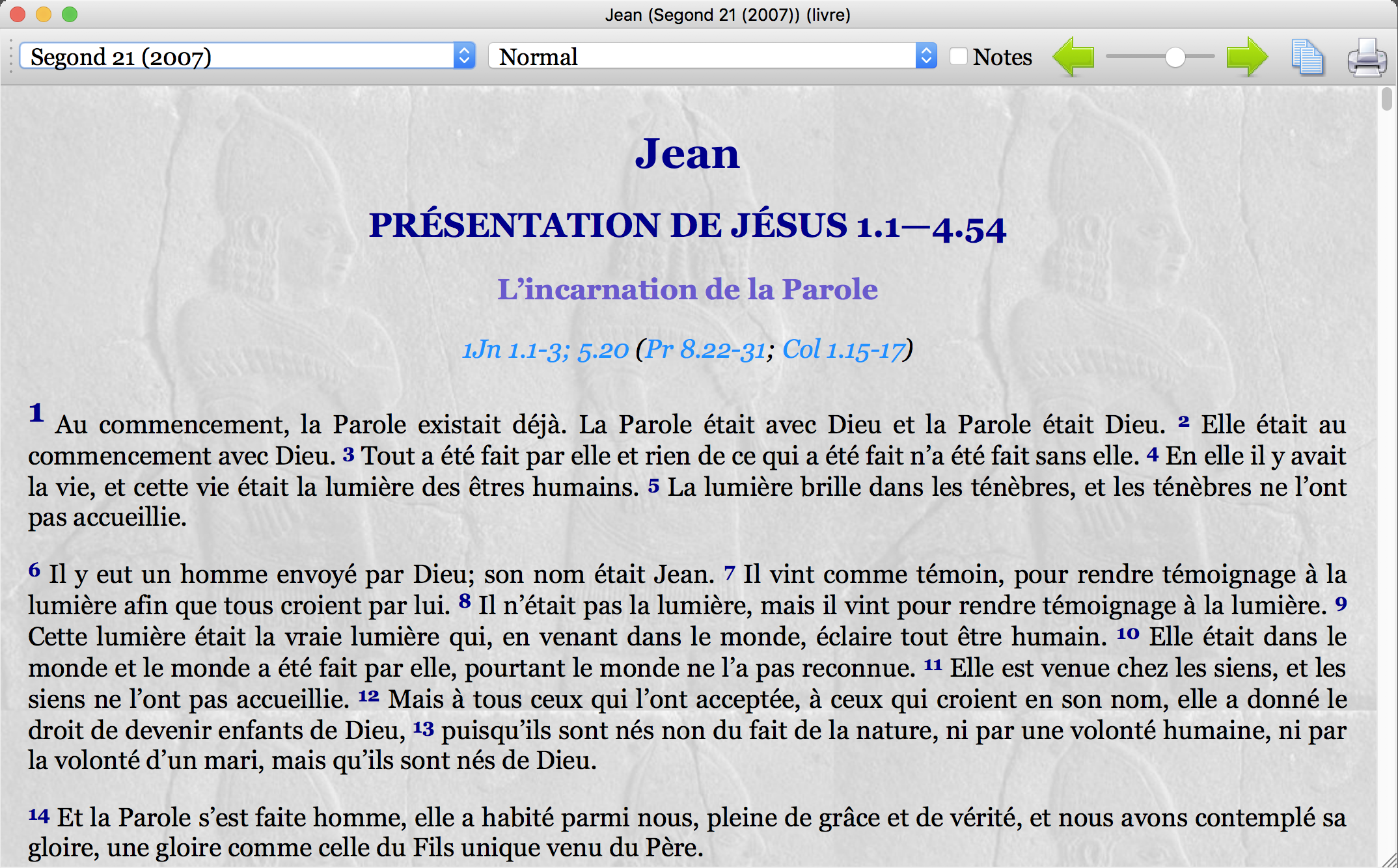Click the window resize grip corner
The image size is (1398, 868).
click(1389, 860)
